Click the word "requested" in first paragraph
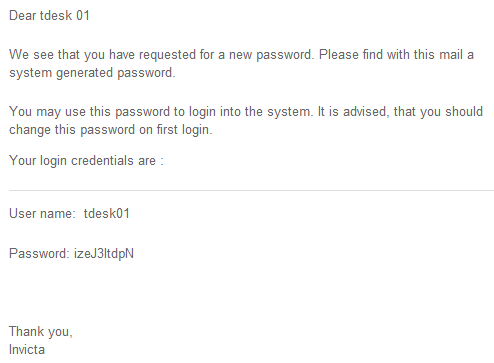This screenshot has width=494, height=363. (167, 55)
